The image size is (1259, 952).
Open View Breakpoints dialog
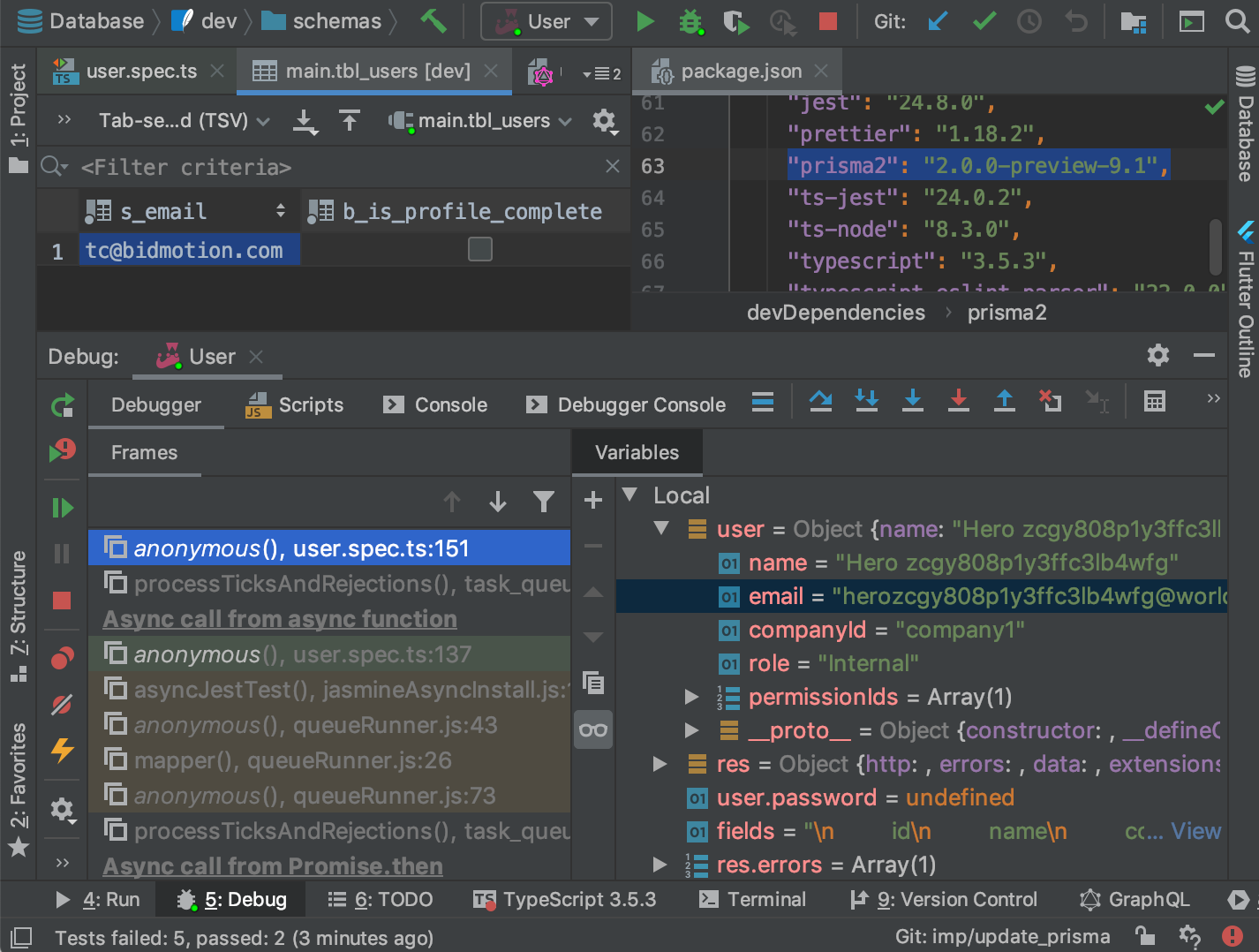pyautogui.click(x=62, y=657)
